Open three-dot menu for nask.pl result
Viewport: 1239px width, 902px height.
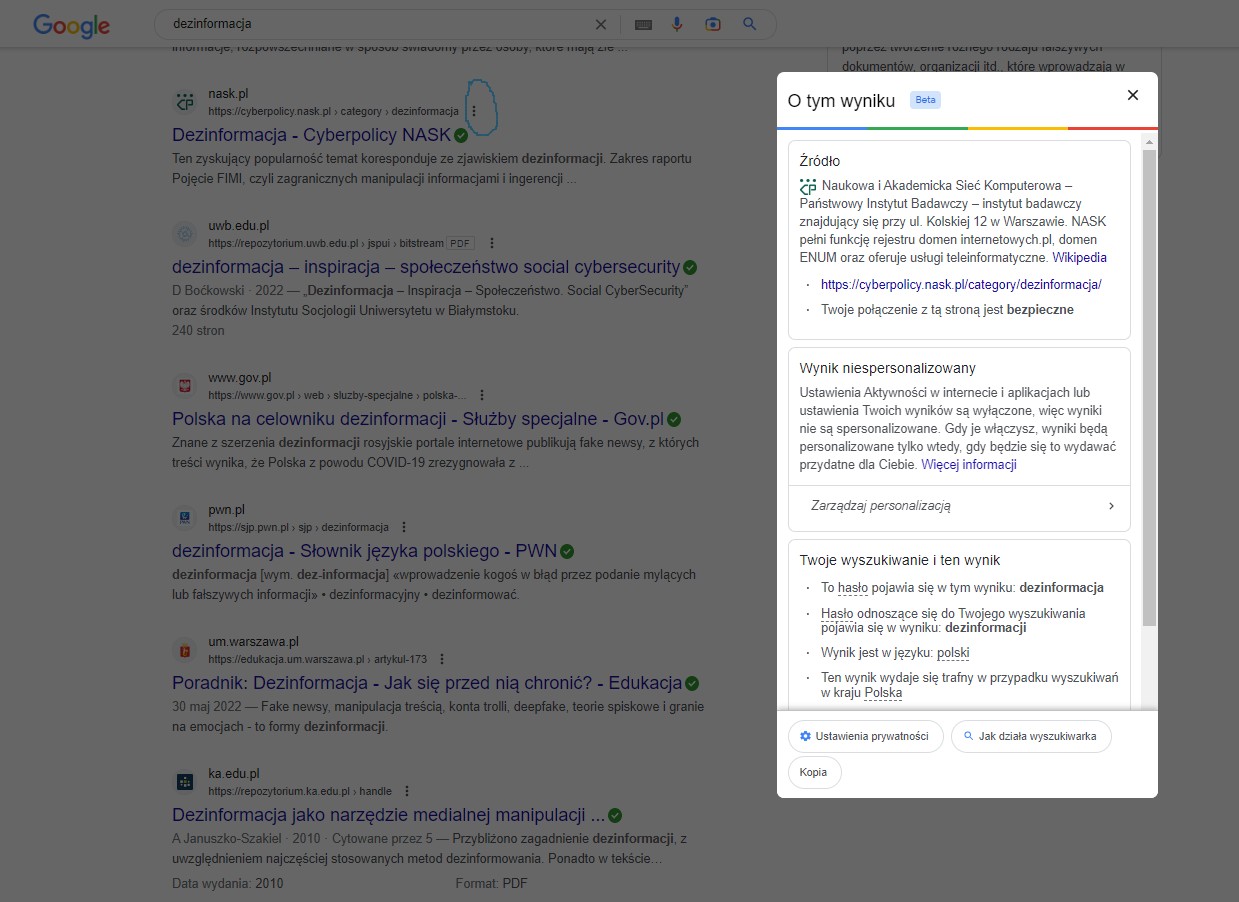point(474,111)
